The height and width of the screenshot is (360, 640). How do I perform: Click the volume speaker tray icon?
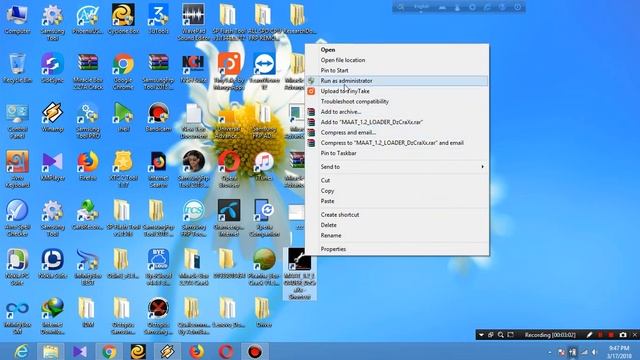pyautogui.click(x=595, y=352)
